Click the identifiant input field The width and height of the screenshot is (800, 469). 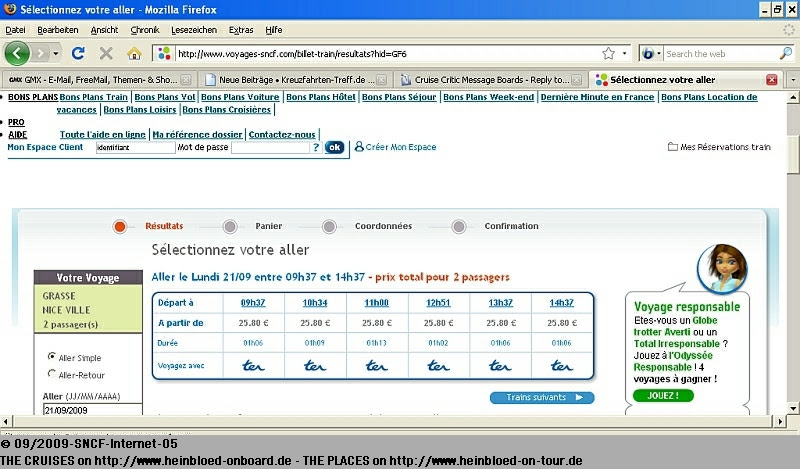click(x=135, y=147)
